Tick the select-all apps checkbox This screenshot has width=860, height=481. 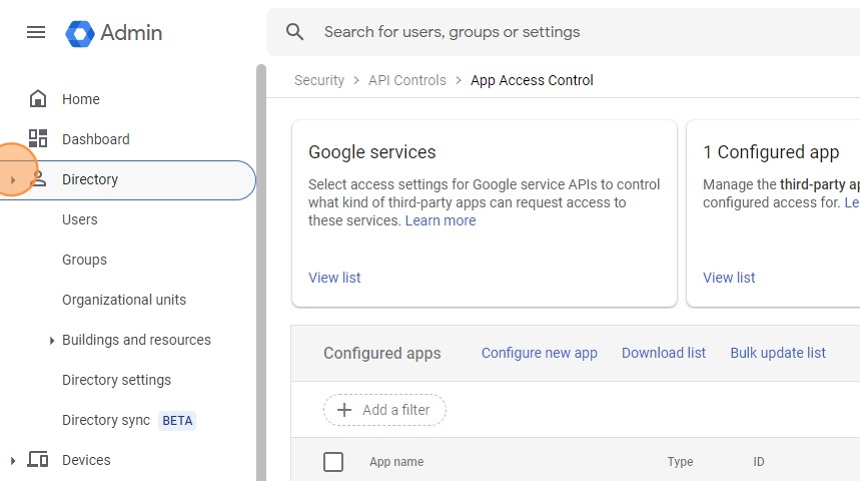334,462
